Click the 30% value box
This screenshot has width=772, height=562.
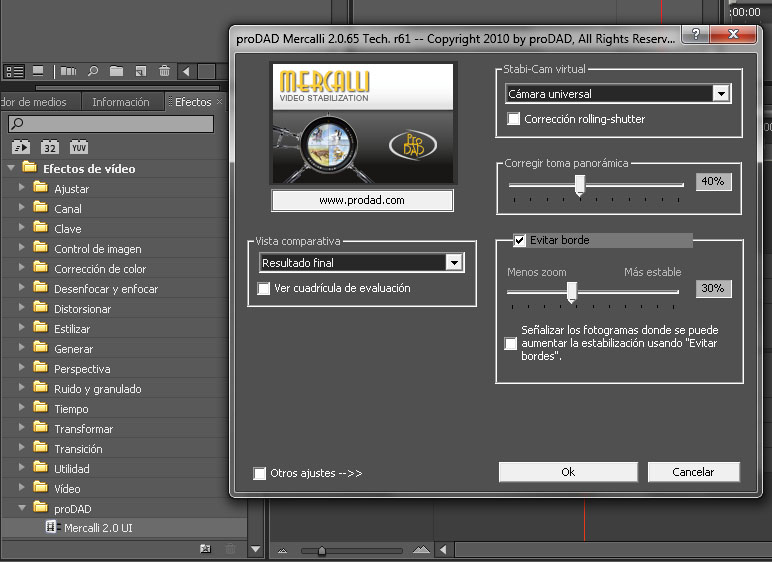click(713, 289)
